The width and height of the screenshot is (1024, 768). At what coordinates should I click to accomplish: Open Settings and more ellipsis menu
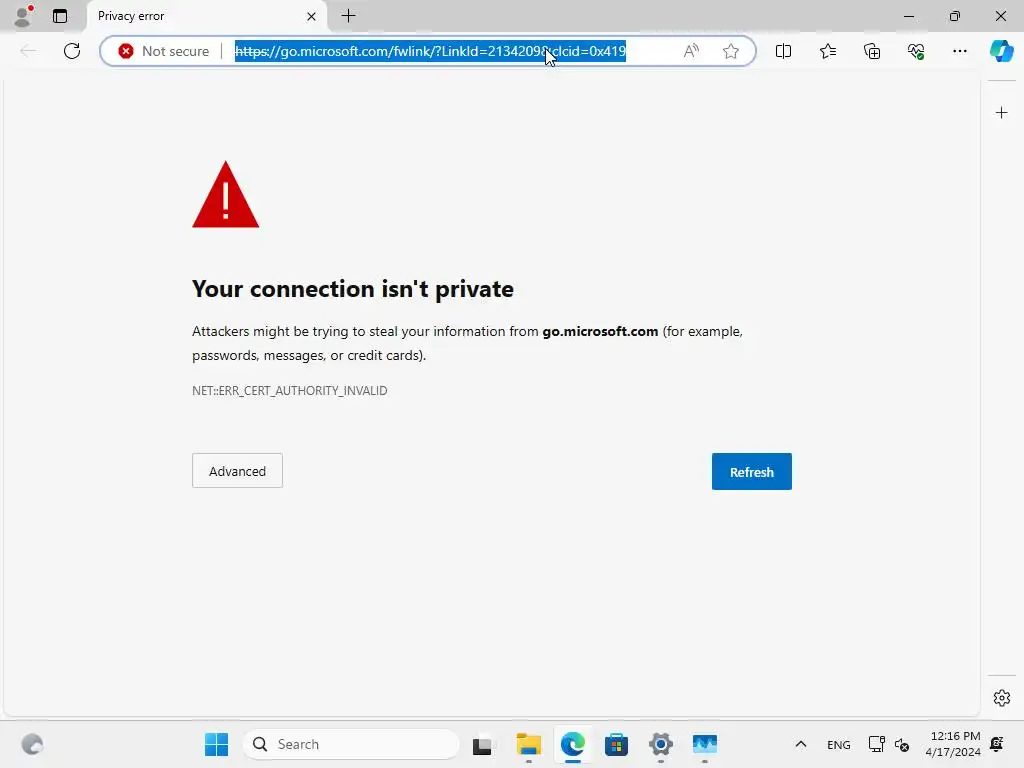[x=959, y=51]
